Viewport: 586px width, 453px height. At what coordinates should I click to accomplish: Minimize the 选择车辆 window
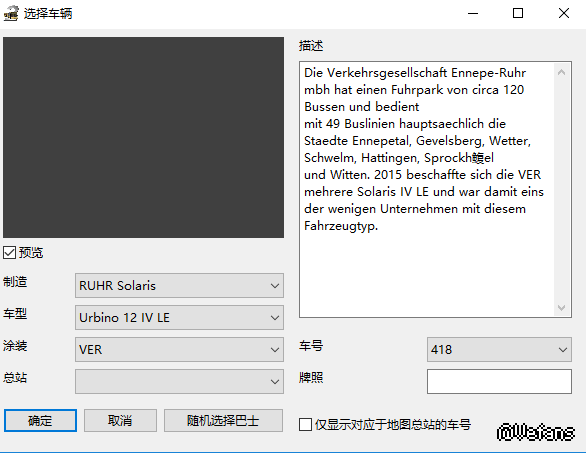473,13
